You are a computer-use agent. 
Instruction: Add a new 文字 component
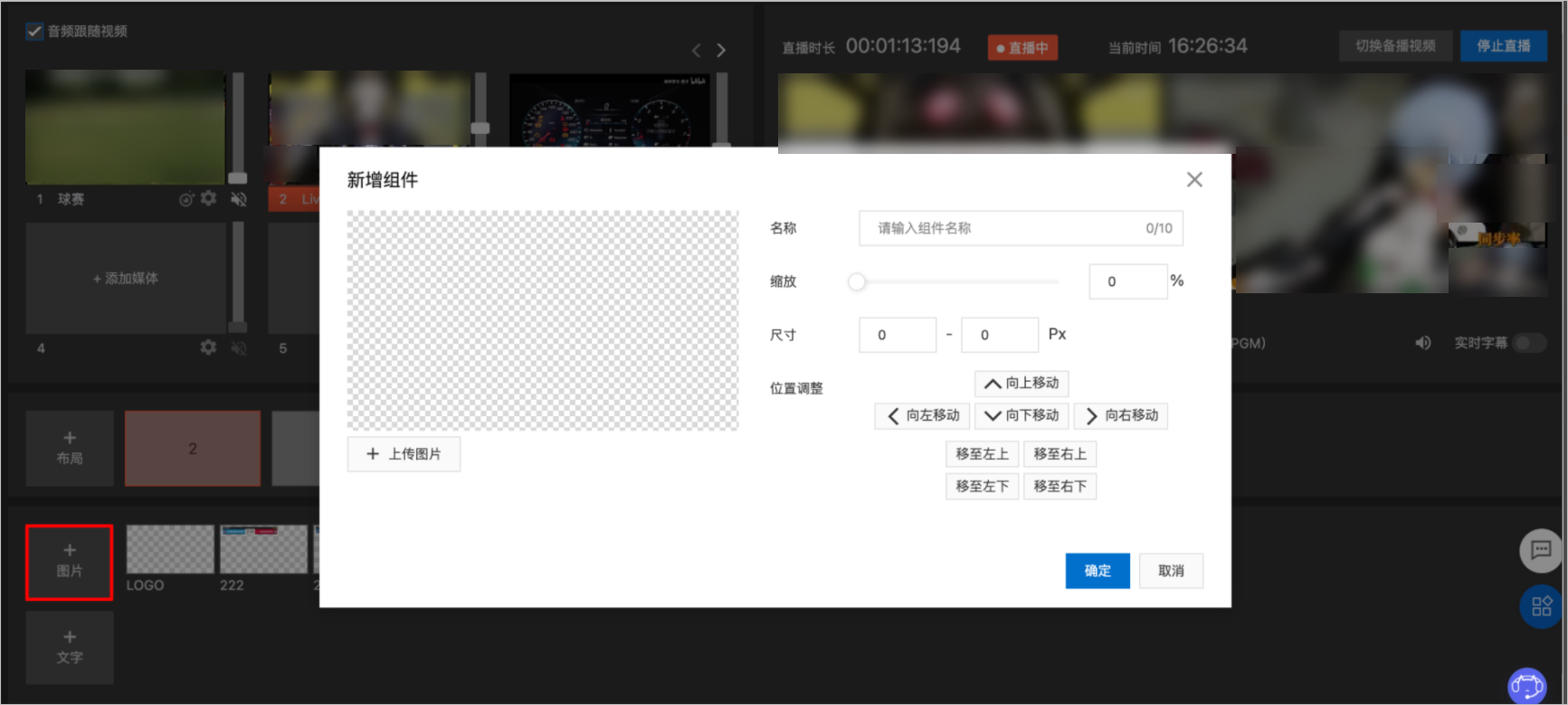click(x=70, y=648)
